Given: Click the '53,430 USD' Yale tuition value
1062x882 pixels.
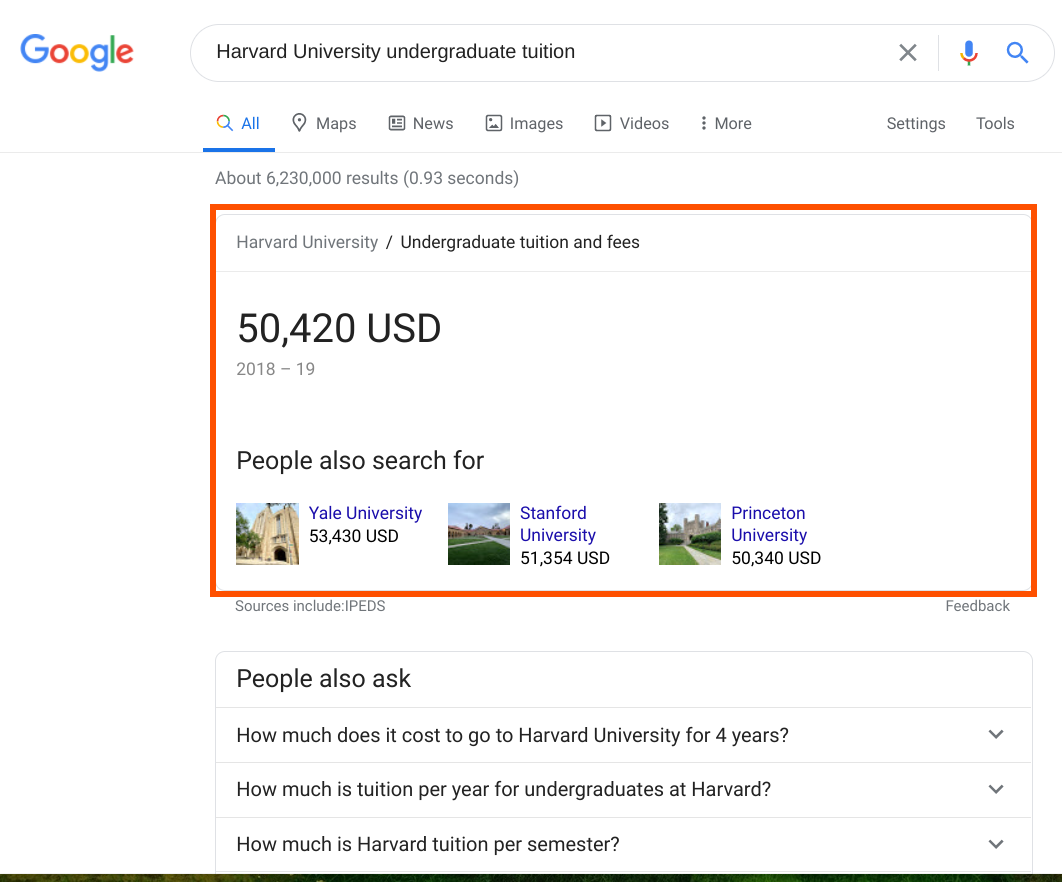Looking at the screenshot, I should point(354,536).
